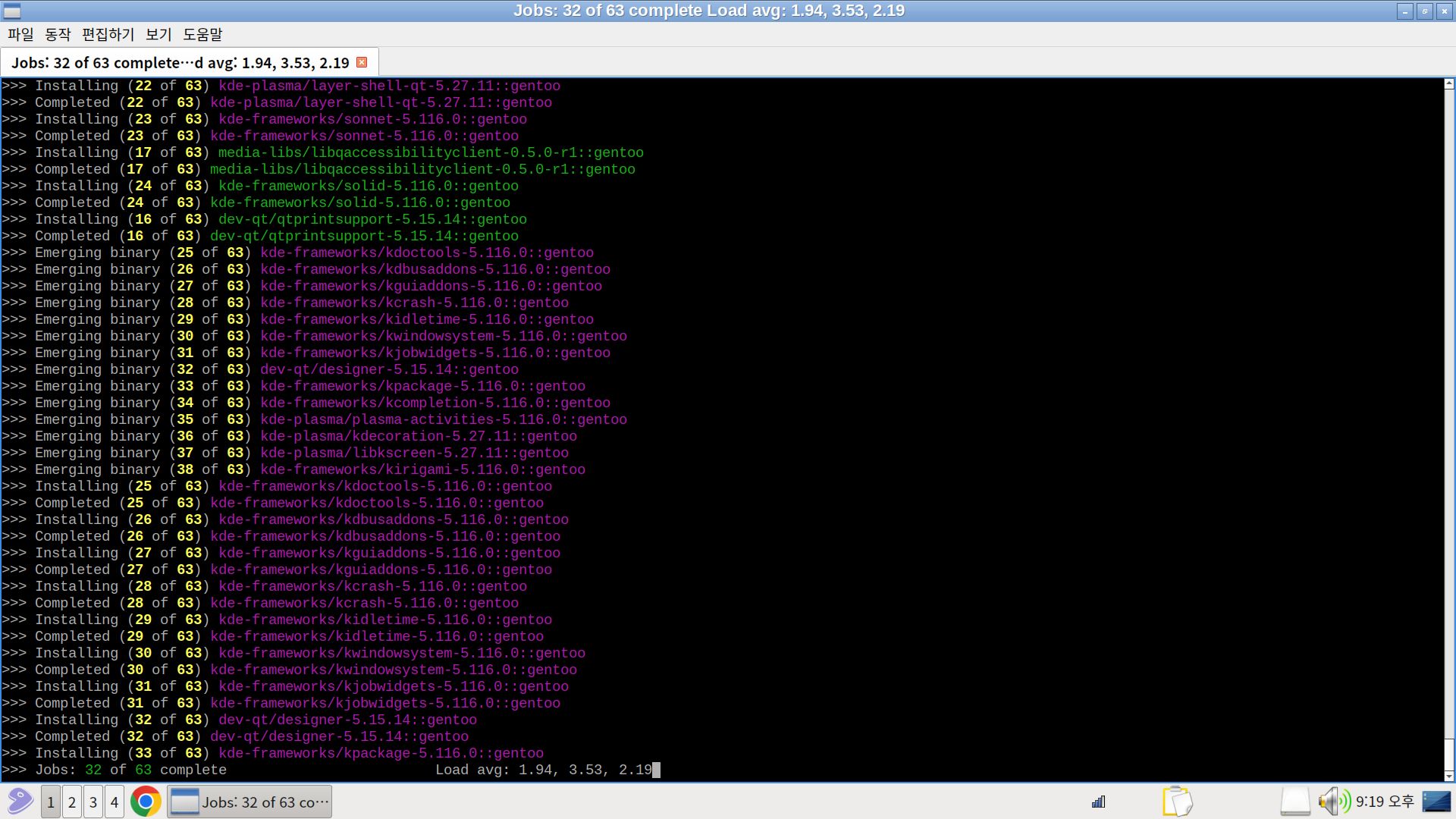Click the Installing (31 of 63) kjobwidgets line
Viewport: 1456px width, 819px height.
(x=285, y=686)
